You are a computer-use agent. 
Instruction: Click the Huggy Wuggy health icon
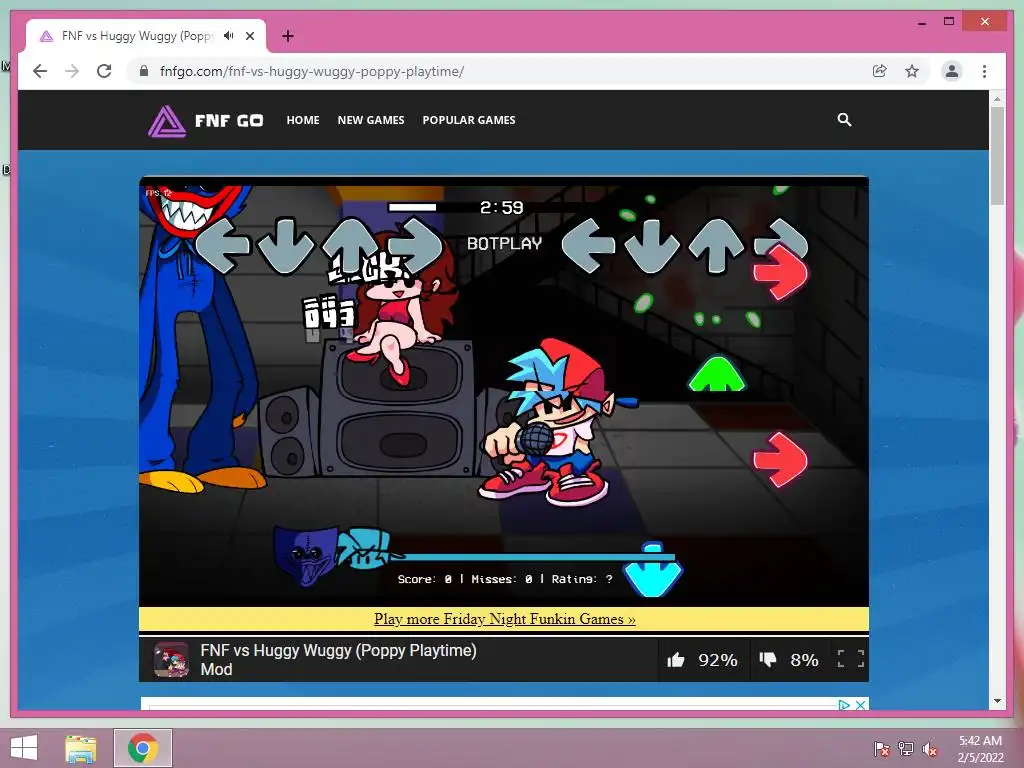click(306, 555)
